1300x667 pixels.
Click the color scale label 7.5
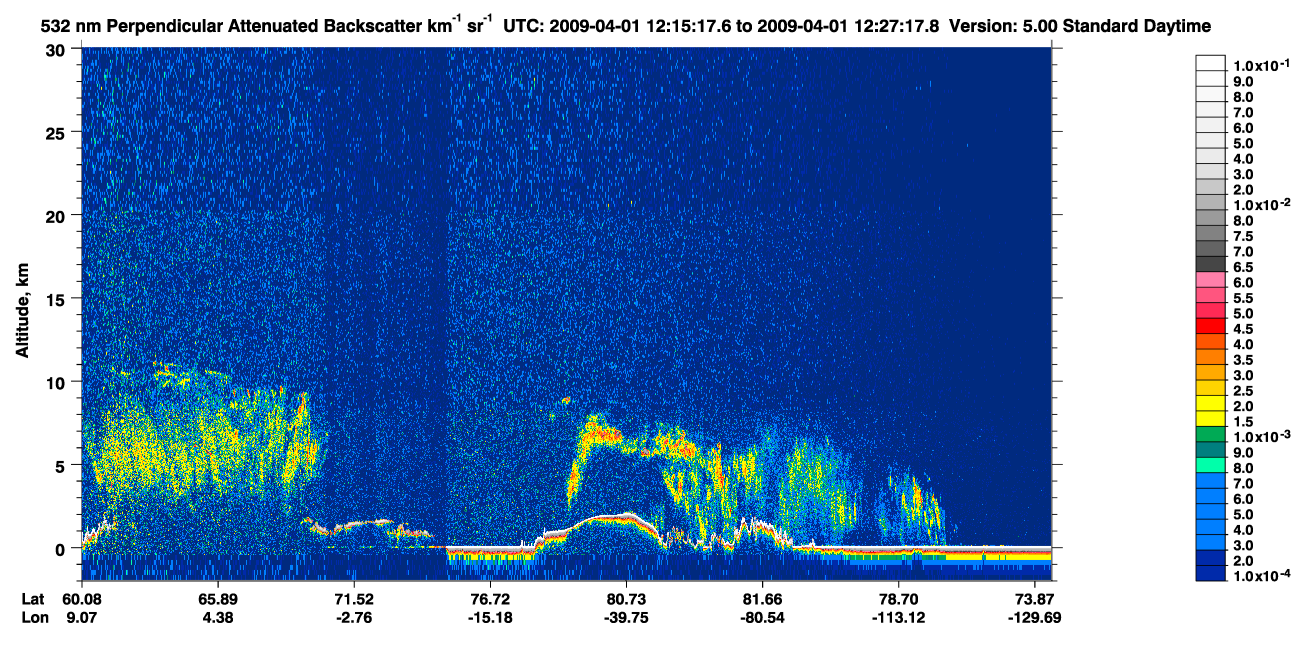[1244, 236]
